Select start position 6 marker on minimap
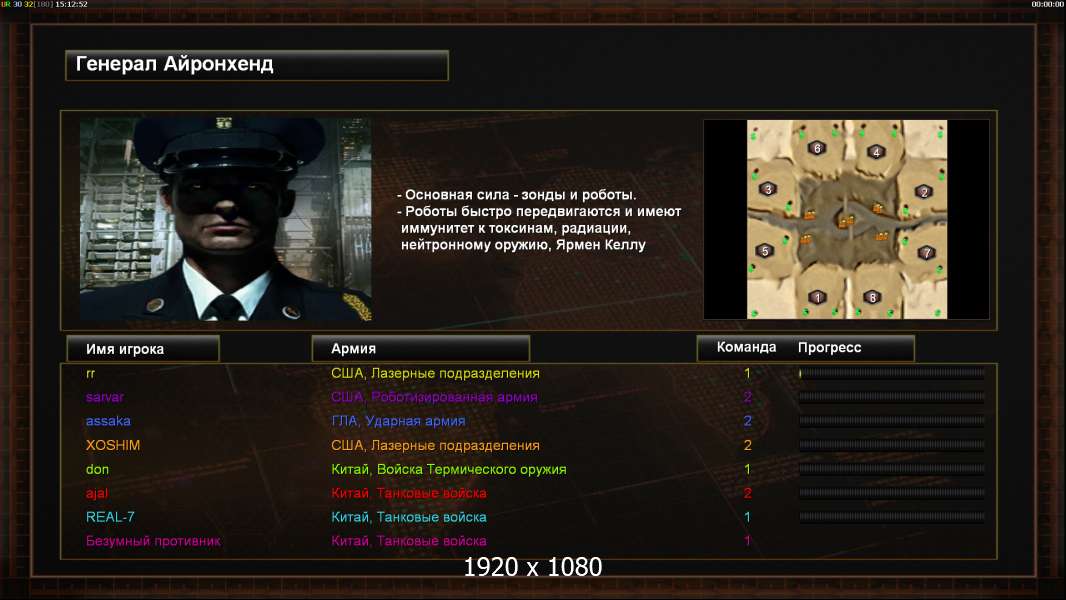1066x600 pixels. click(817, 147)
